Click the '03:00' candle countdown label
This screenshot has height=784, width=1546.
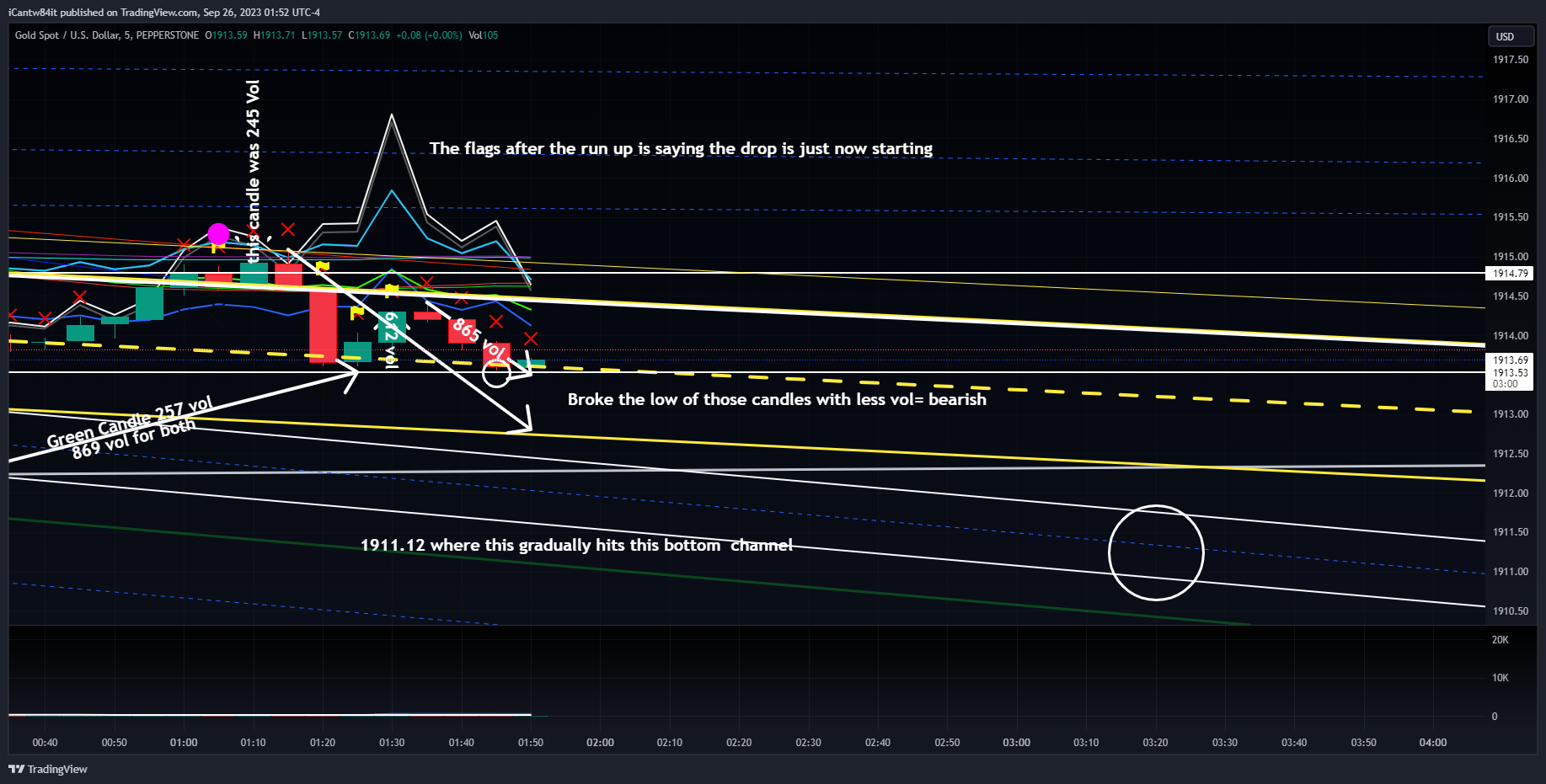coord(1505,384)
